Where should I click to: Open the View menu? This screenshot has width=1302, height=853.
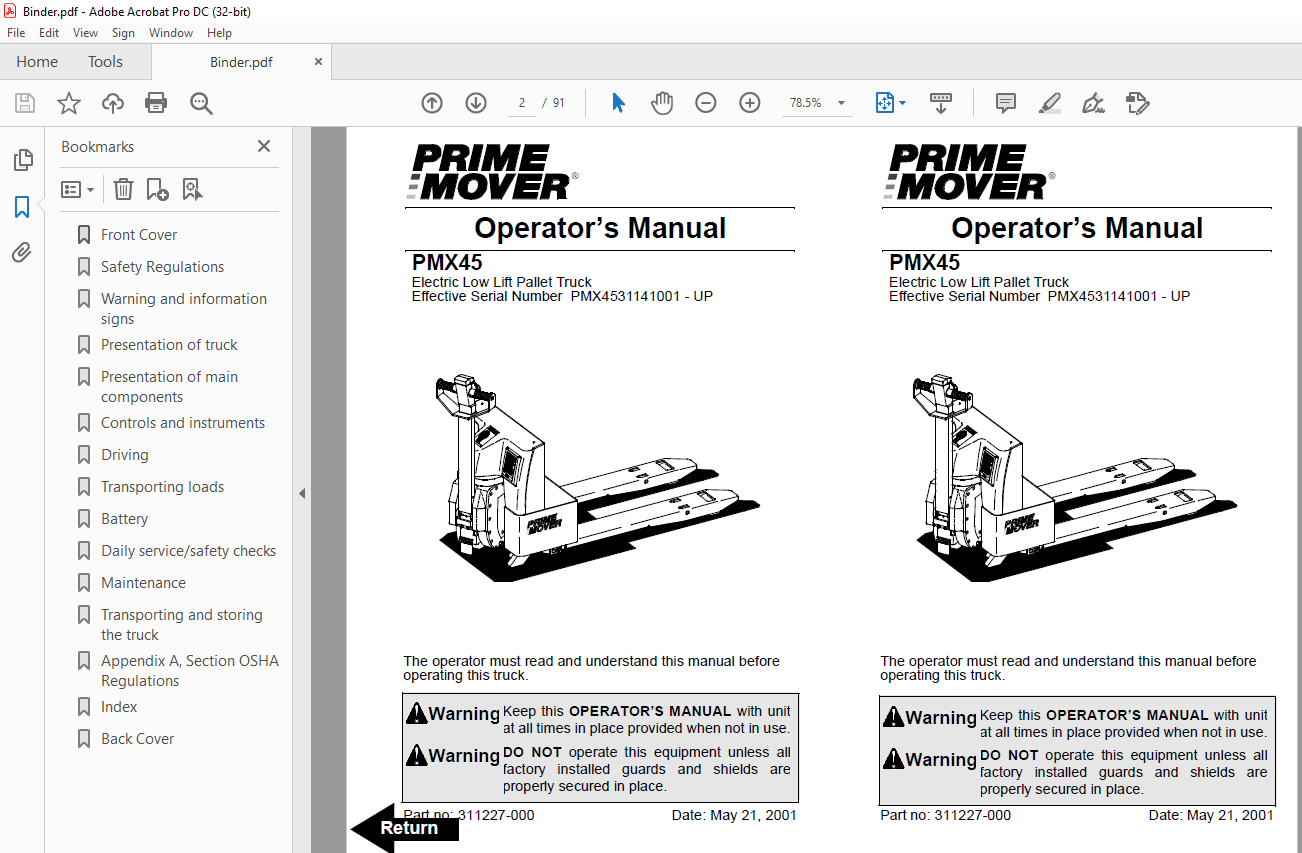(x=86, y=33)
